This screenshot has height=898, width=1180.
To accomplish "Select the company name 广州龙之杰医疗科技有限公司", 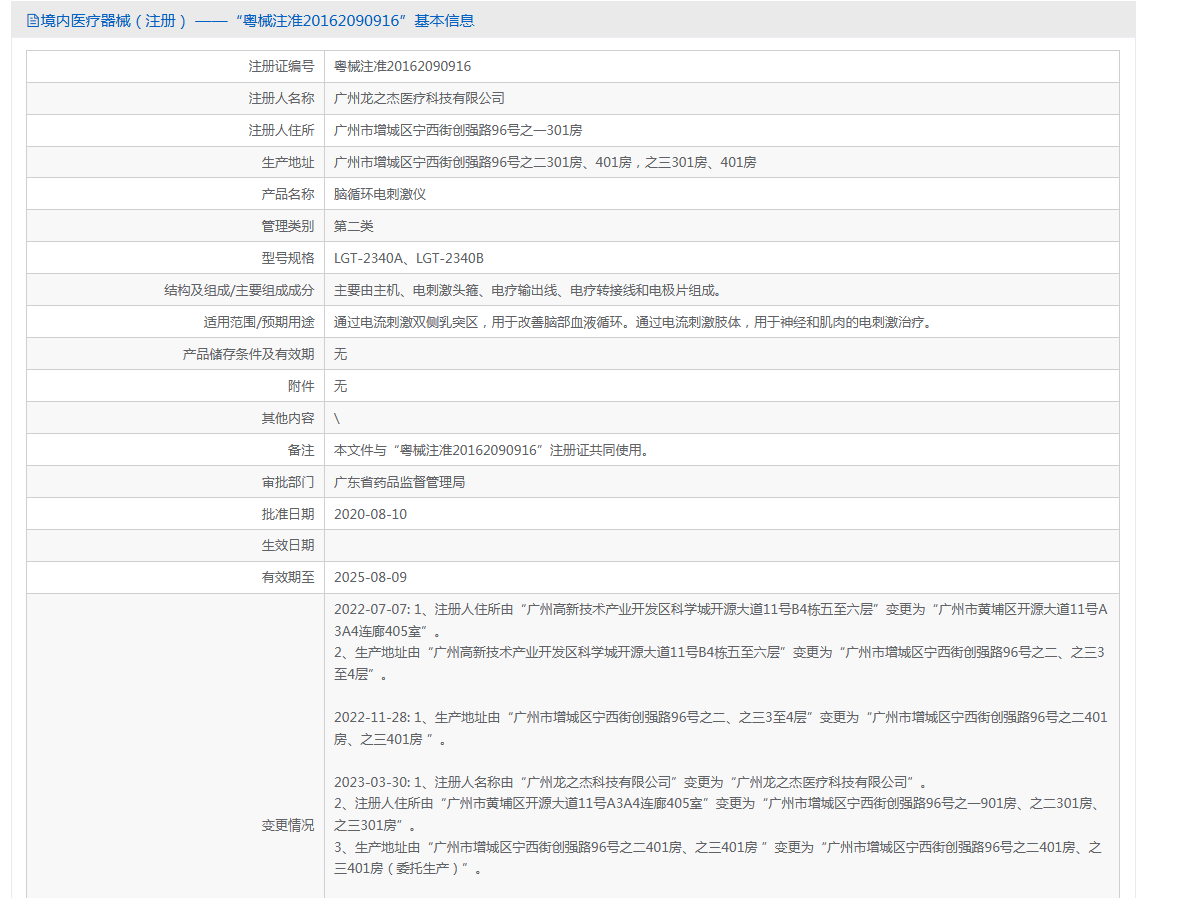I will [419, 99].
